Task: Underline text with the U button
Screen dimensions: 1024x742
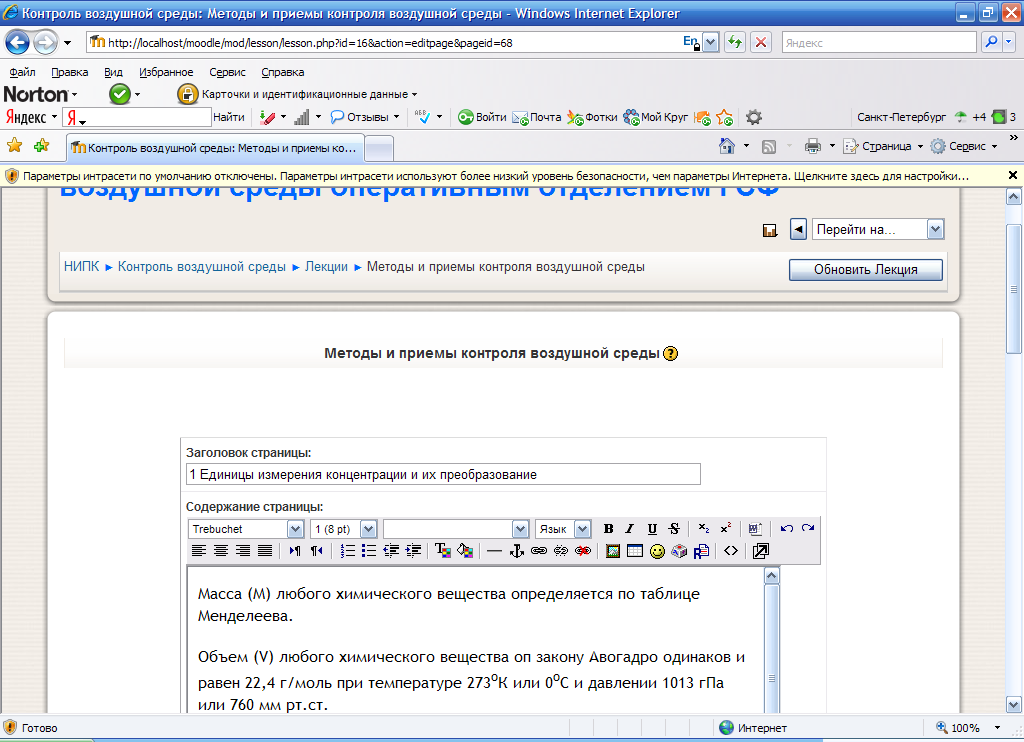Action: tap(652, 529)
